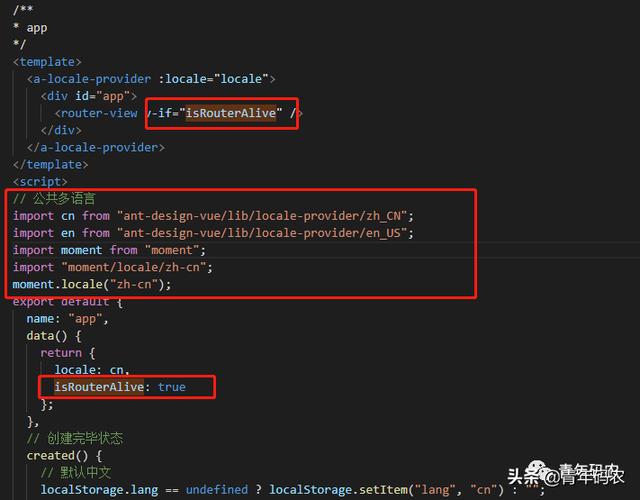This screenshot has width=640, height=500.
Task: Click the comment 创建完毕状态
Action: click(75, 438)
